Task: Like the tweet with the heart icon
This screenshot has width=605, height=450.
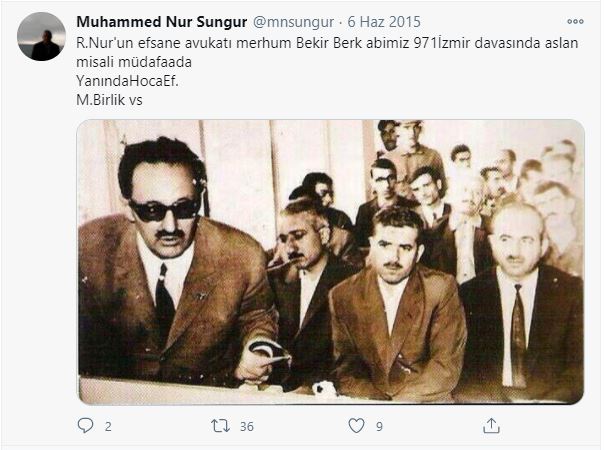Action: (356, 426)
